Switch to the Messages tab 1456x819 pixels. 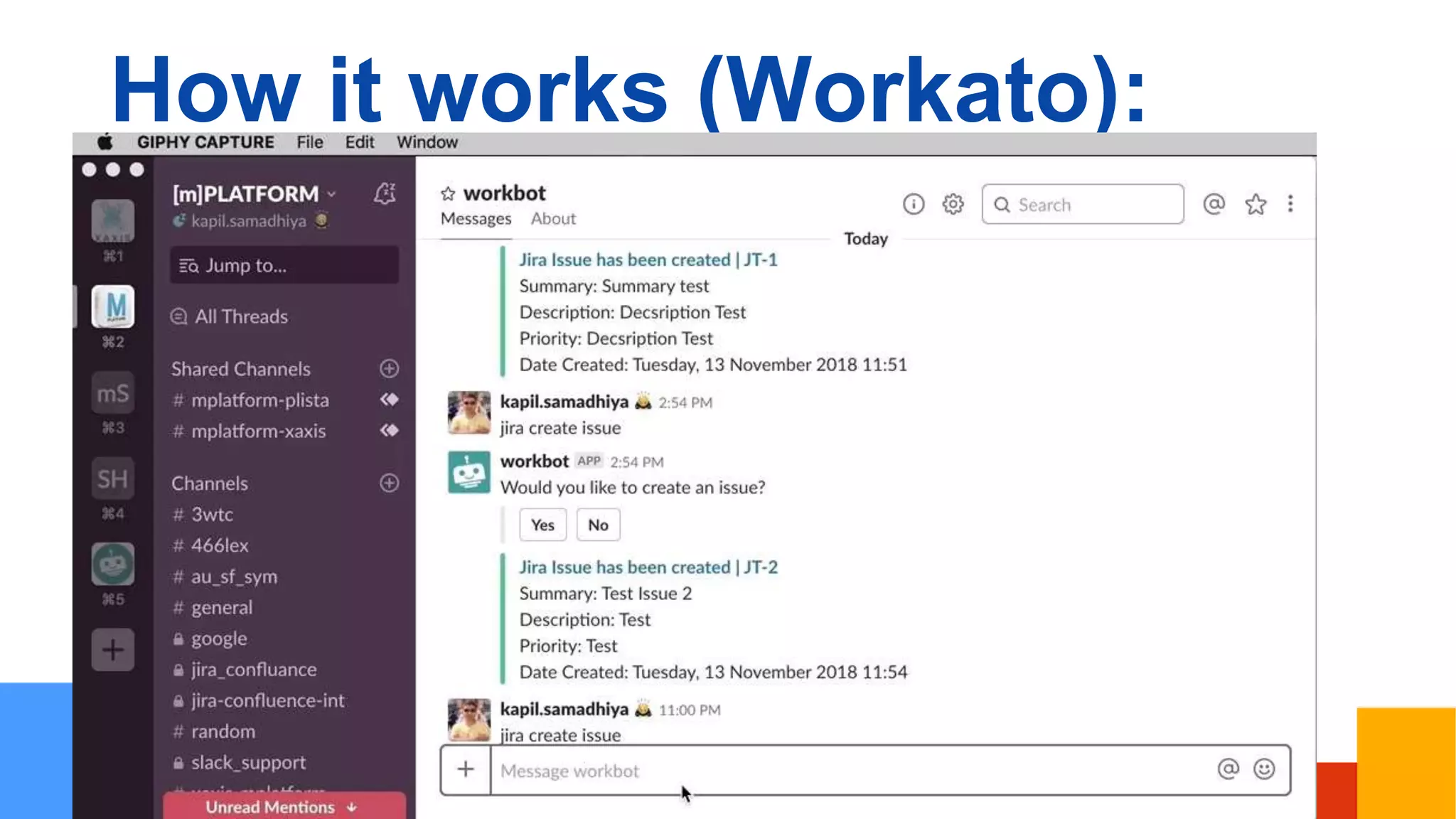point(476,219)
